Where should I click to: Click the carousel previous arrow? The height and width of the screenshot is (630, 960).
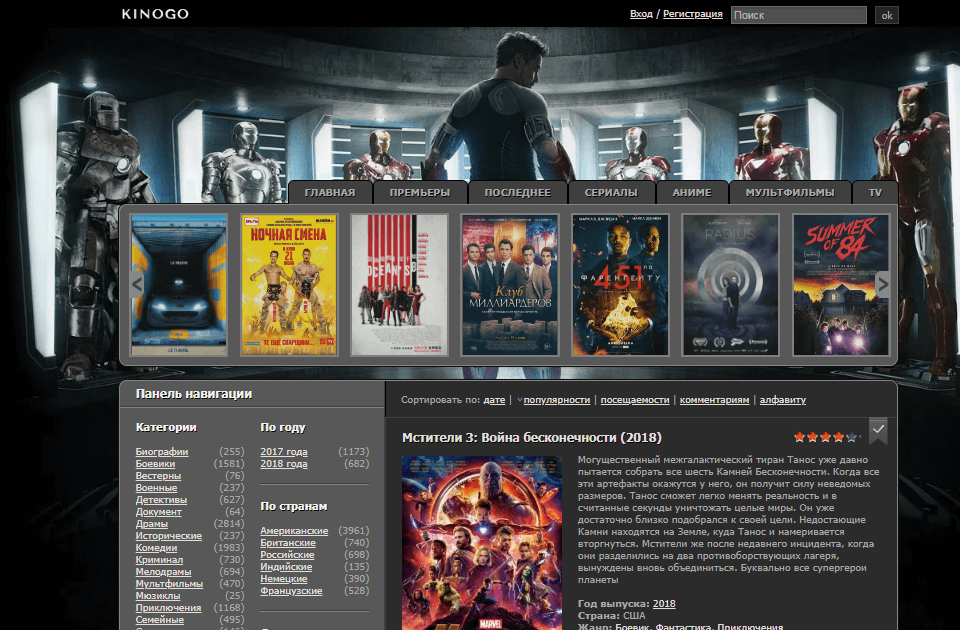click(125, 284)
